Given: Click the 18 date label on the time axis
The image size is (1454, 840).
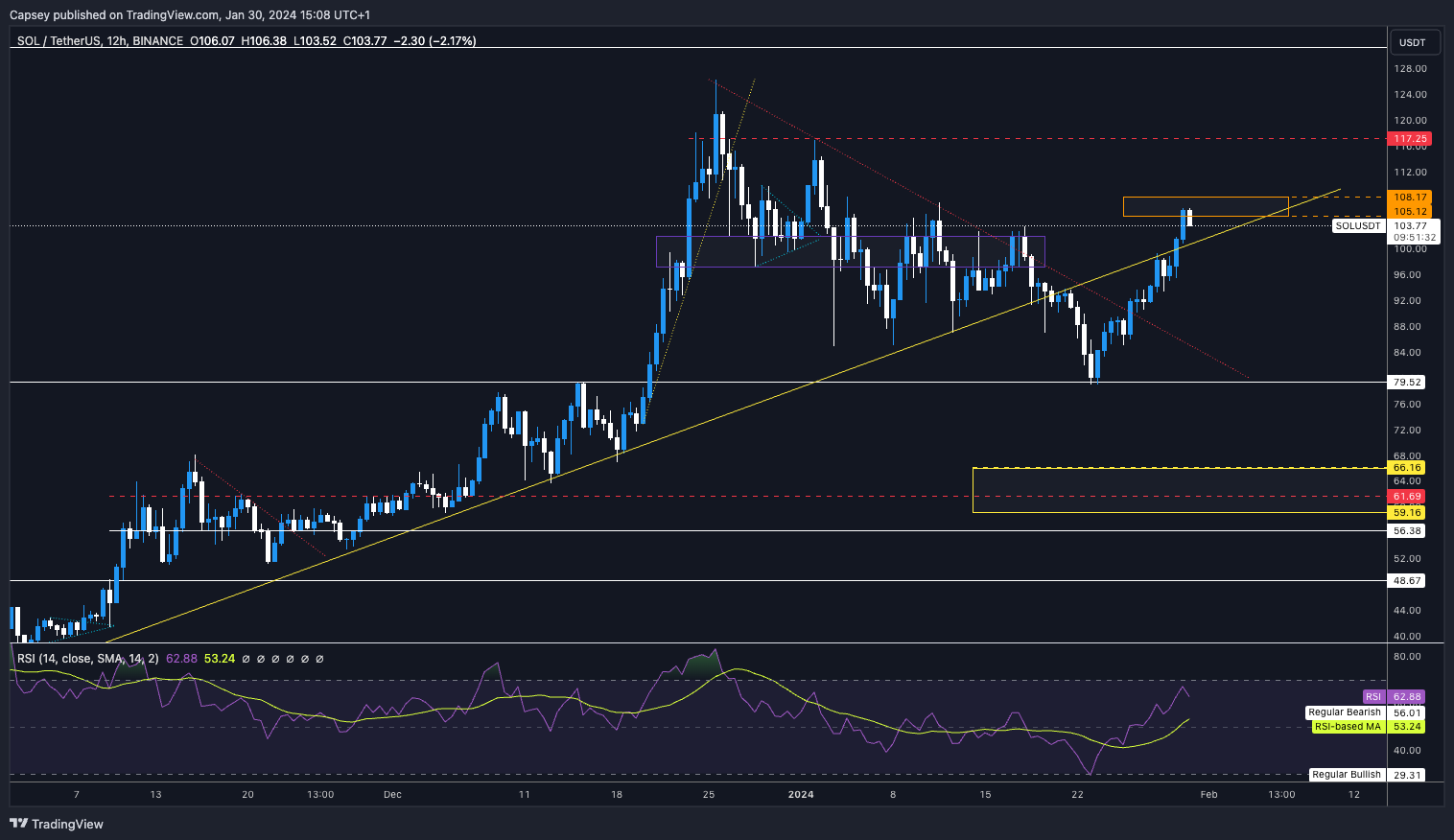Looking at the screenshot, I should [x=617, y=794].
